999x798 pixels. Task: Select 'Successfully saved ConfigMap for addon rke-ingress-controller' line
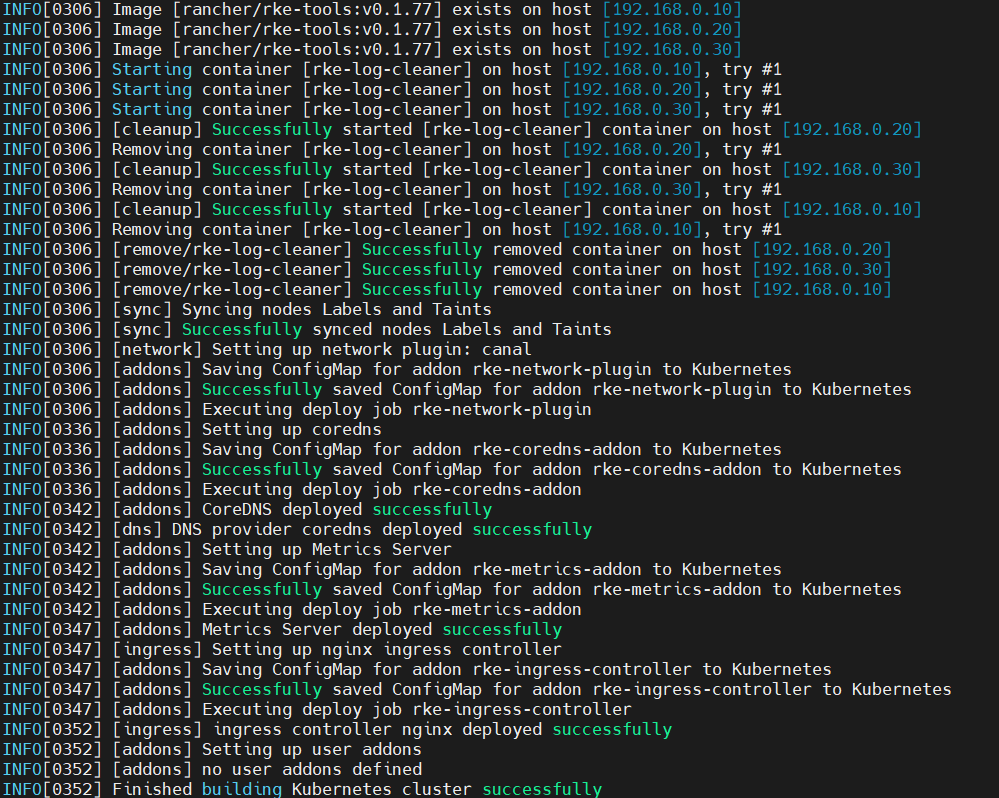pos(477,689)
